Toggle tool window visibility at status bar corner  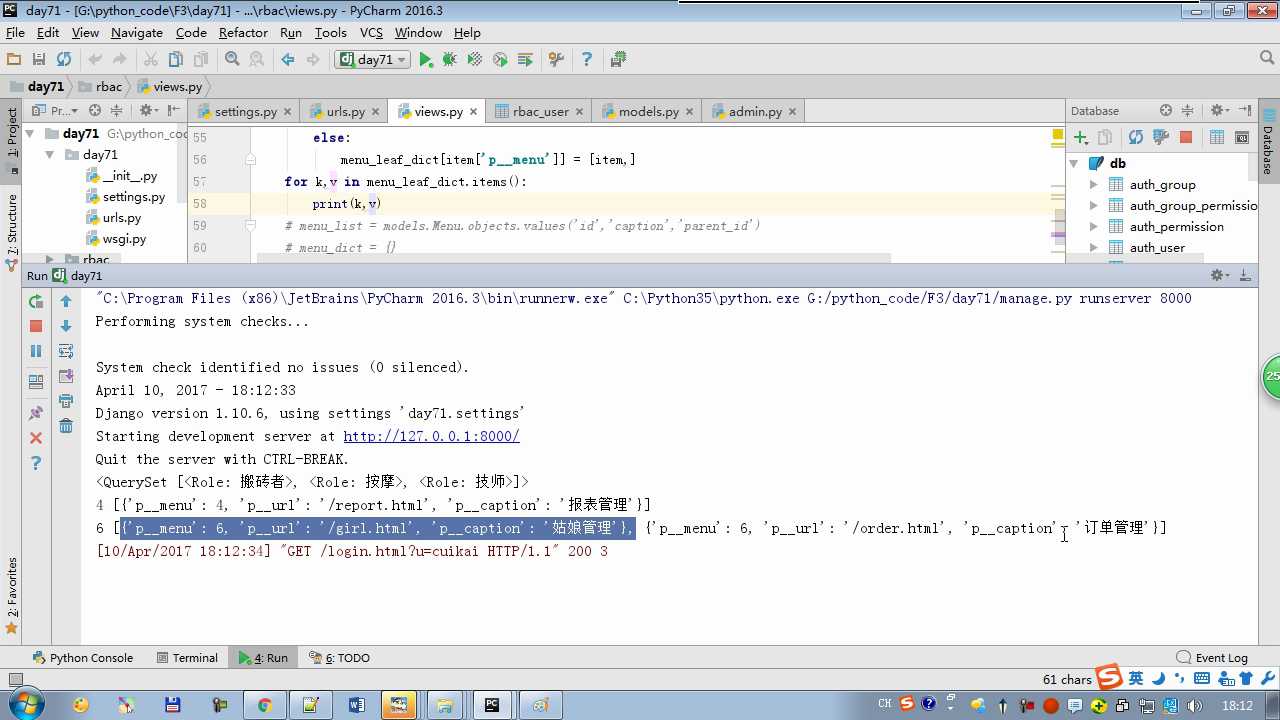pyautogui.click(x=13, y=679)
